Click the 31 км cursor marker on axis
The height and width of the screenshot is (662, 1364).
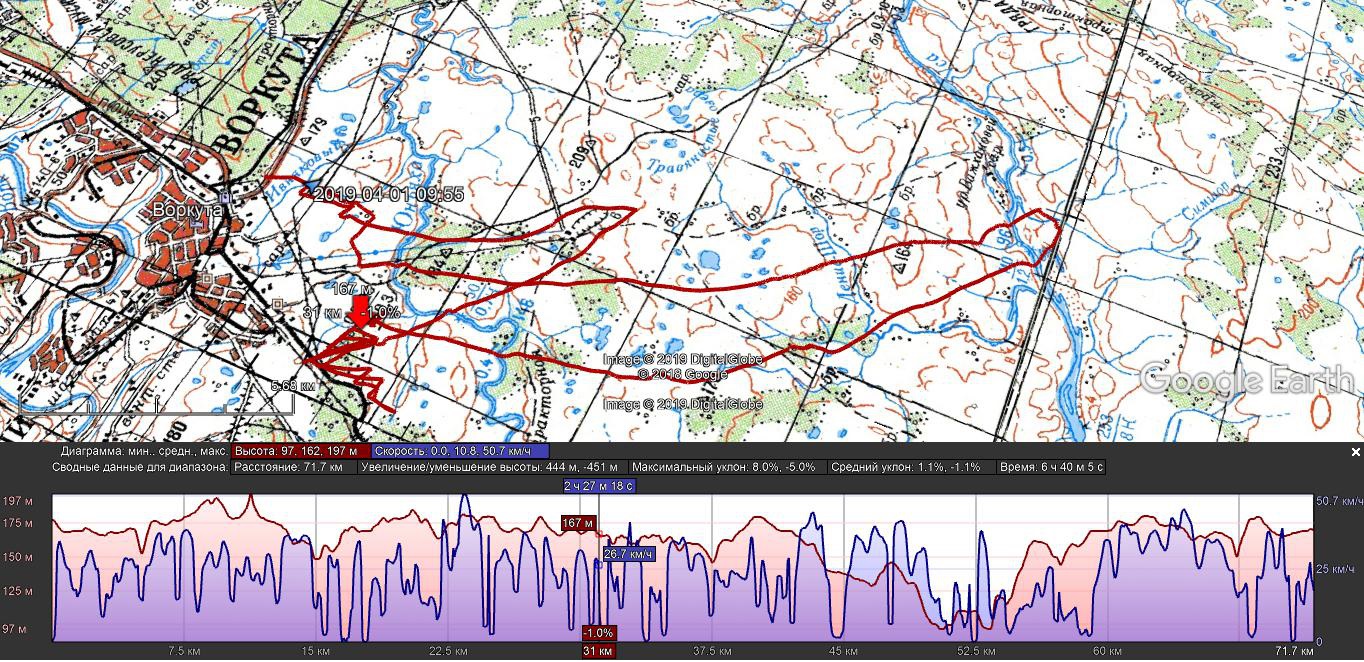[598, 651]
